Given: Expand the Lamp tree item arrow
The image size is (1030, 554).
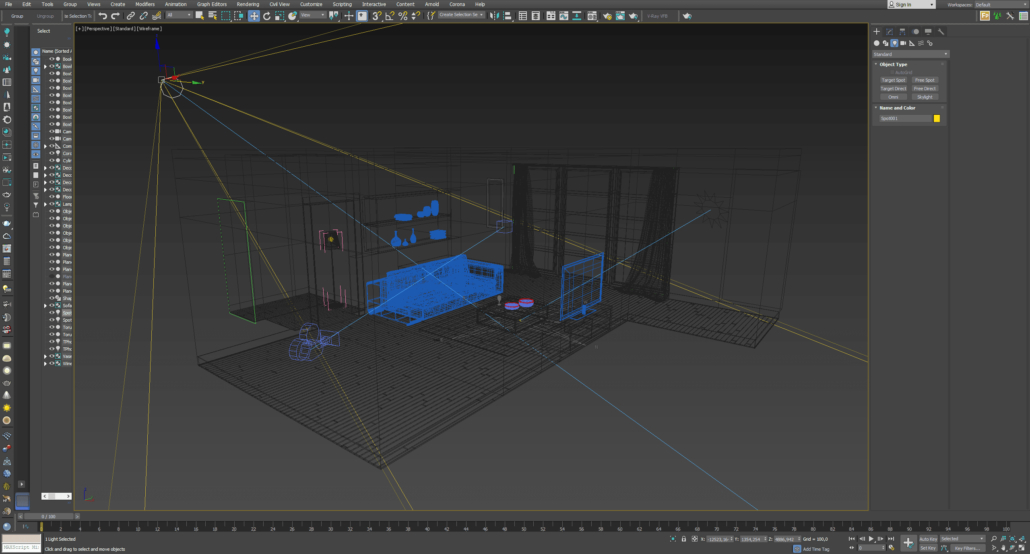Looking at the screenshot, I should tap(45, 204).
